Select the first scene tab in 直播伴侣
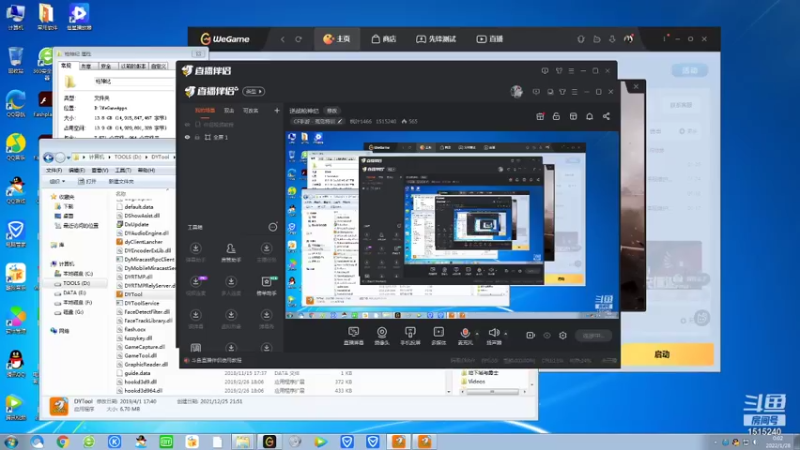Screen dimensions: 800x450 click(x=205, y=110)
